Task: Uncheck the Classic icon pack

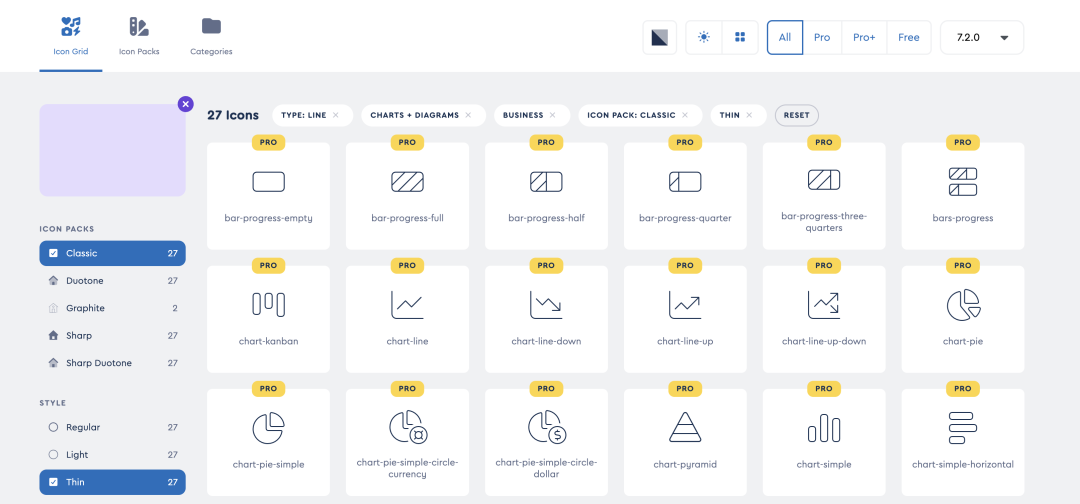Action: 112,253
